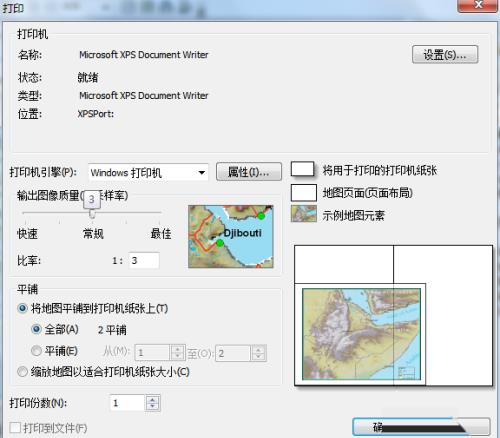
Task: Click the ratio input field showing 3
Action: [144, 260]
